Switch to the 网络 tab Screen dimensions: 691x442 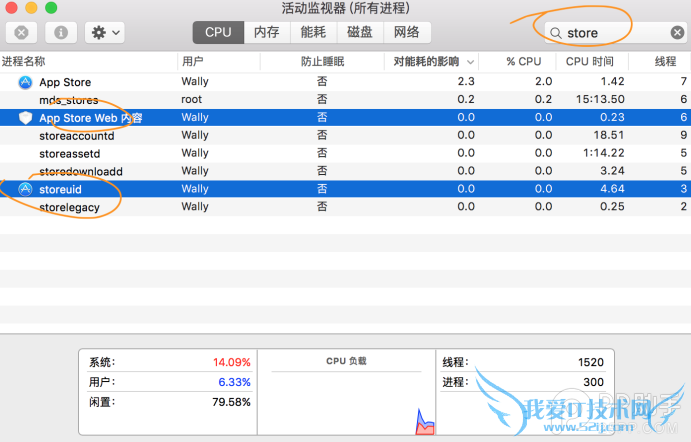407,32
